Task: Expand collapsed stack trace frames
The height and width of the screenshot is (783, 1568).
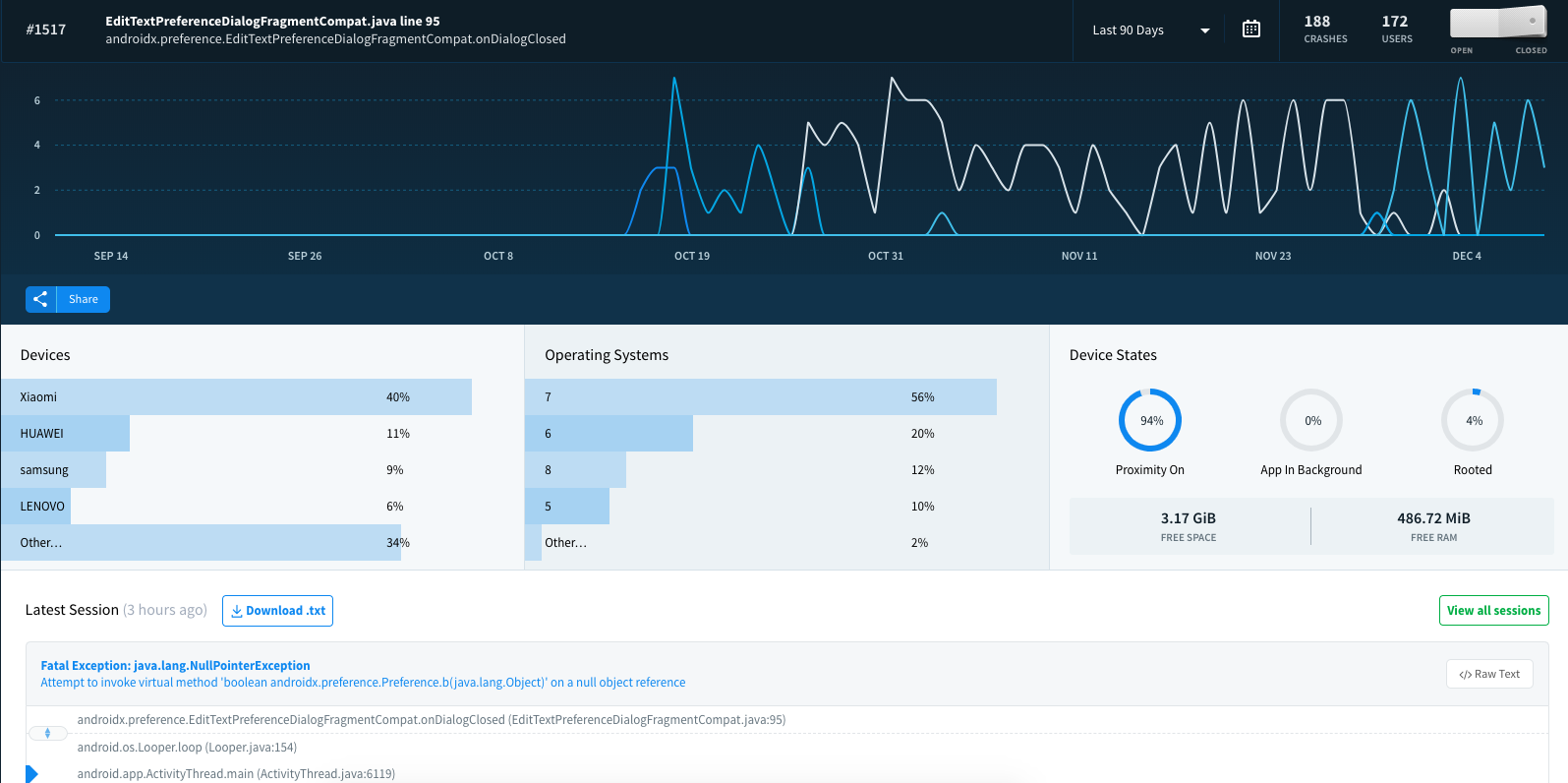Action: point(47,733)
